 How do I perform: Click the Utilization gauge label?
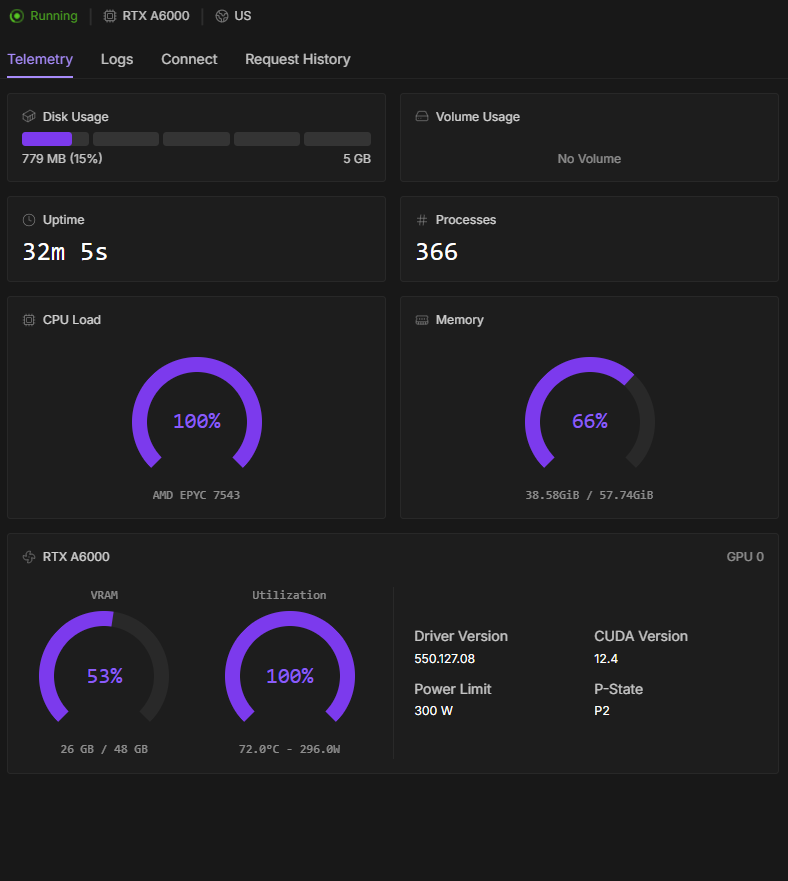point(289,595)
